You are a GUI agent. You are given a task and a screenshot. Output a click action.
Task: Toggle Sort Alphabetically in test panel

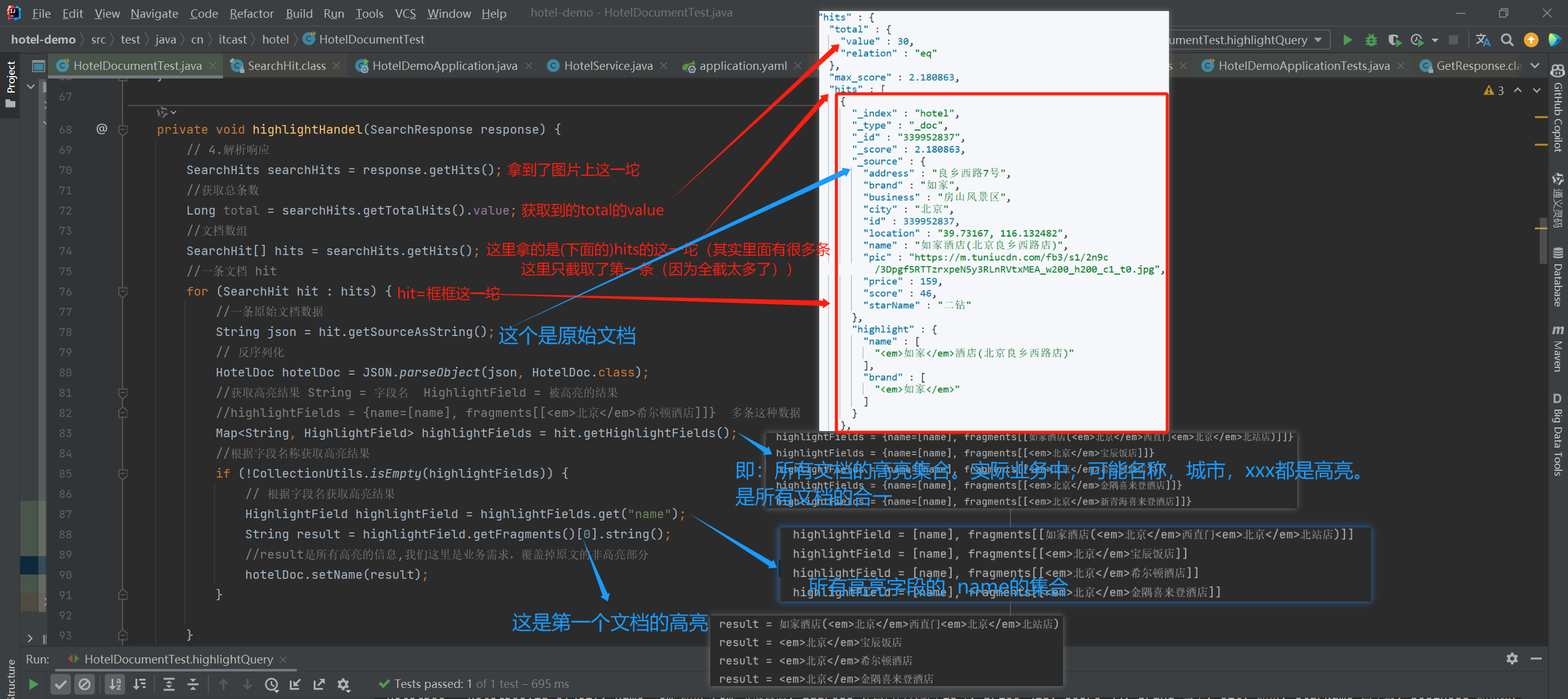click(115, 684)
